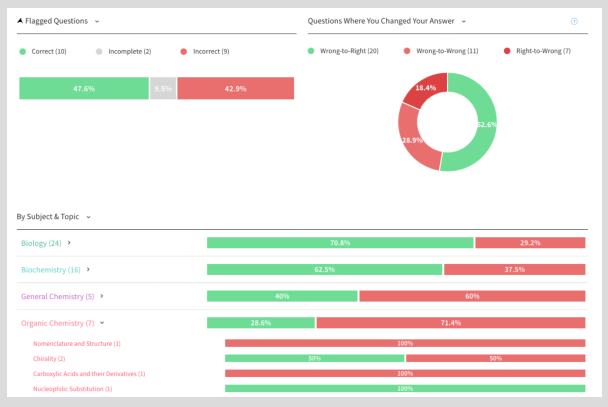This screenshot has width=608, height=407.
Task: Toggle the Correct (10) legend item
Action: point(43,52)
